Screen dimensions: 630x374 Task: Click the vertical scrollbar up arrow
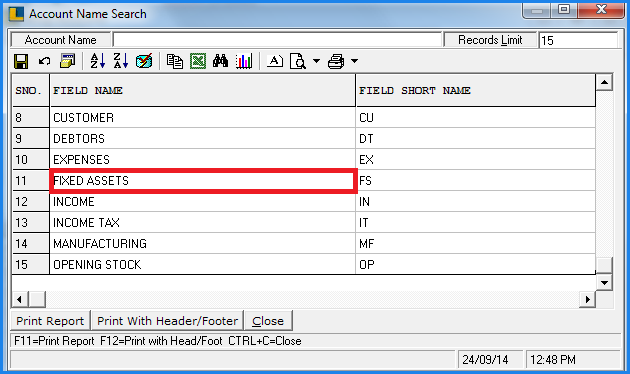(604, 82)
